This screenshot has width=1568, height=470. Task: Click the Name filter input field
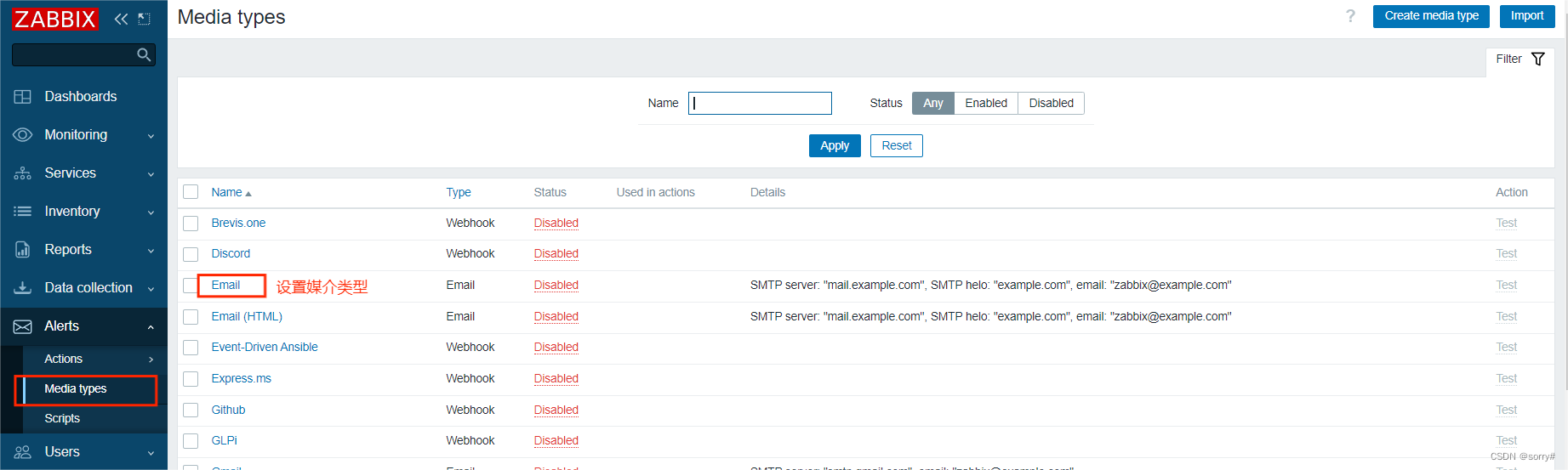coord(760,103)
